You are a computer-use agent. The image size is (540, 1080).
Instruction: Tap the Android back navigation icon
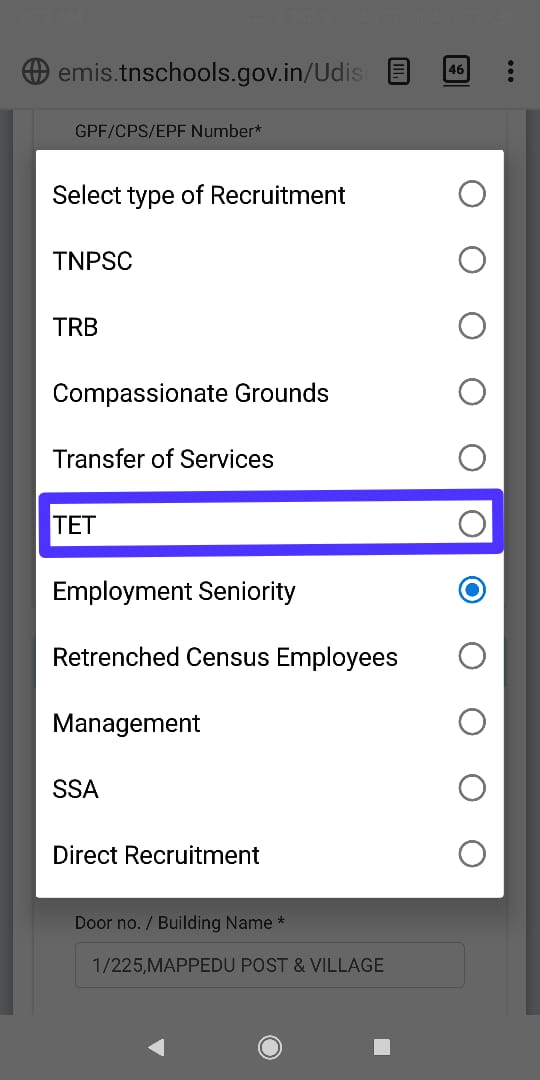(156, 1047)
